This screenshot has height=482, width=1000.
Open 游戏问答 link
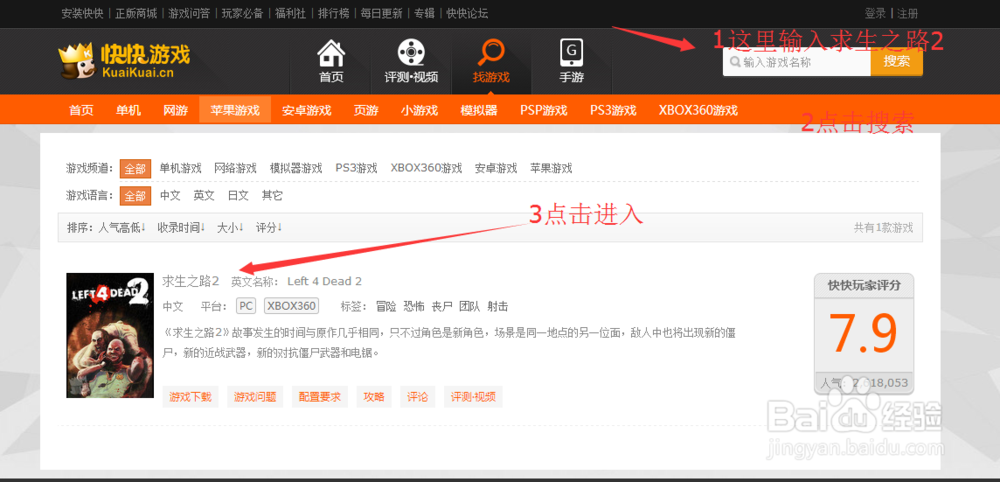point(189,13)
